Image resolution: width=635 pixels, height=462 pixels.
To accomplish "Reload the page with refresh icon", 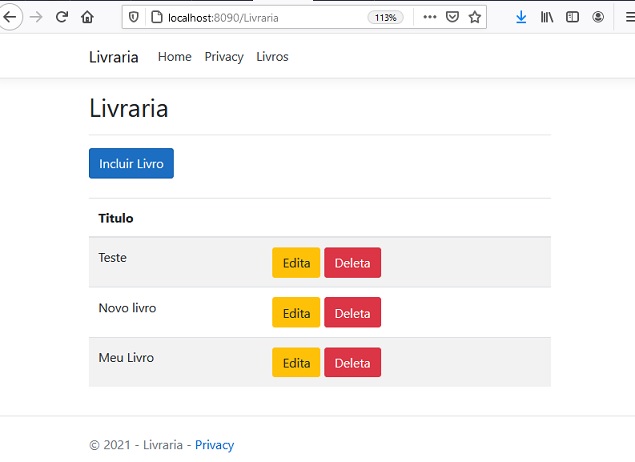I will click(x=62, y=17).
